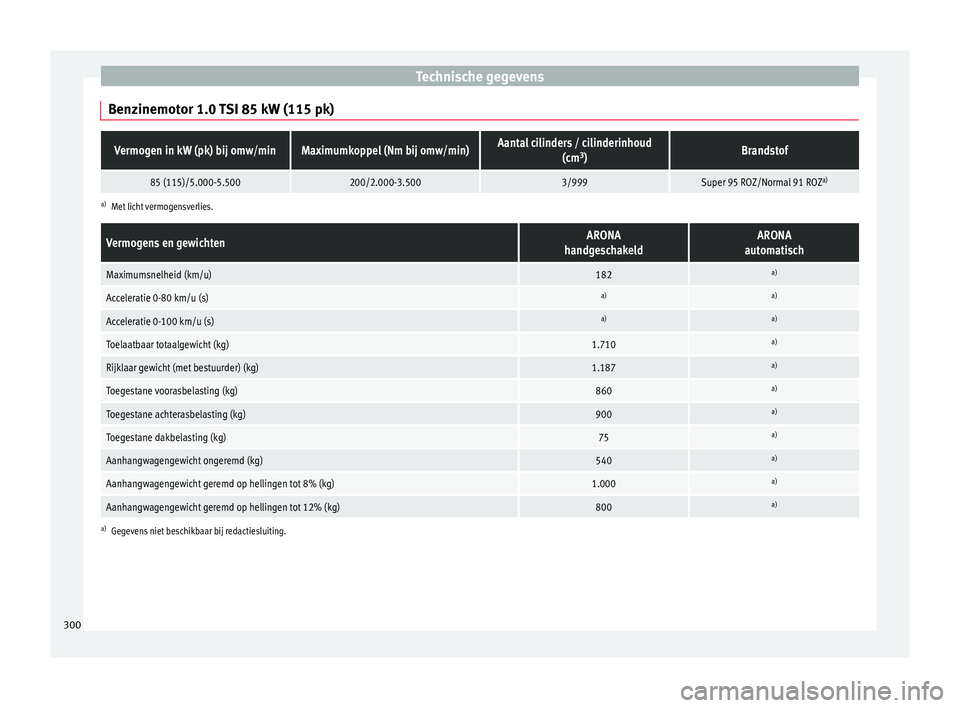The height and width of the screenshot is (708, 960).
Task: Select row label 'Toelaatbaar totaalgewicht (kg)'
Action: (167, 345)
